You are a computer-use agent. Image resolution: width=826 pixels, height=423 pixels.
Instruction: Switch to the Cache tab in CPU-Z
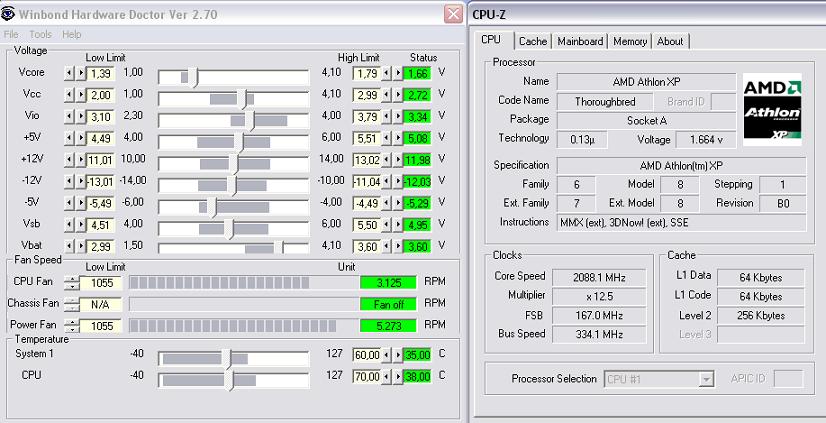tap(533, 41)
